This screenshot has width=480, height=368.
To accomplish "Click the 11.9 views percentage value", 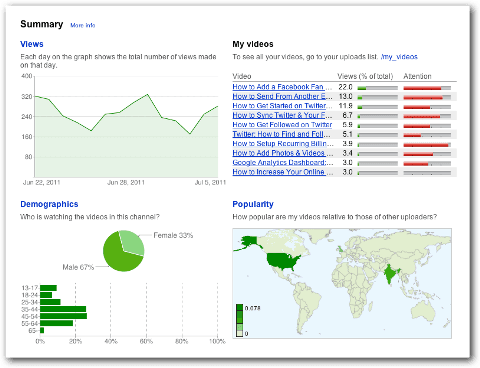I will point(346,106).
